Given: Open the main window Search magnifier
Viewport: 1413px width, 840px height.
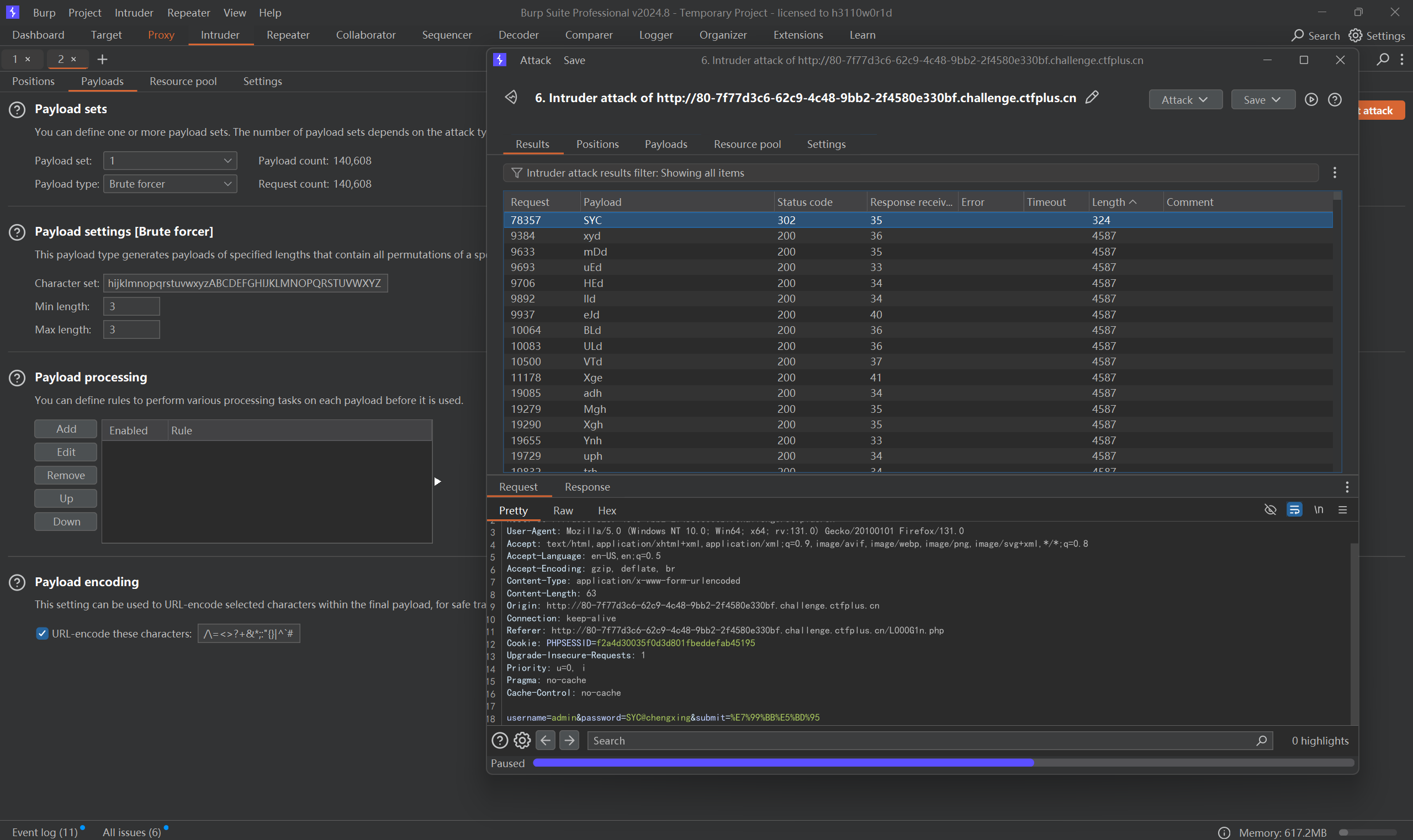Looking at the screenshot, I should 1298,36.
